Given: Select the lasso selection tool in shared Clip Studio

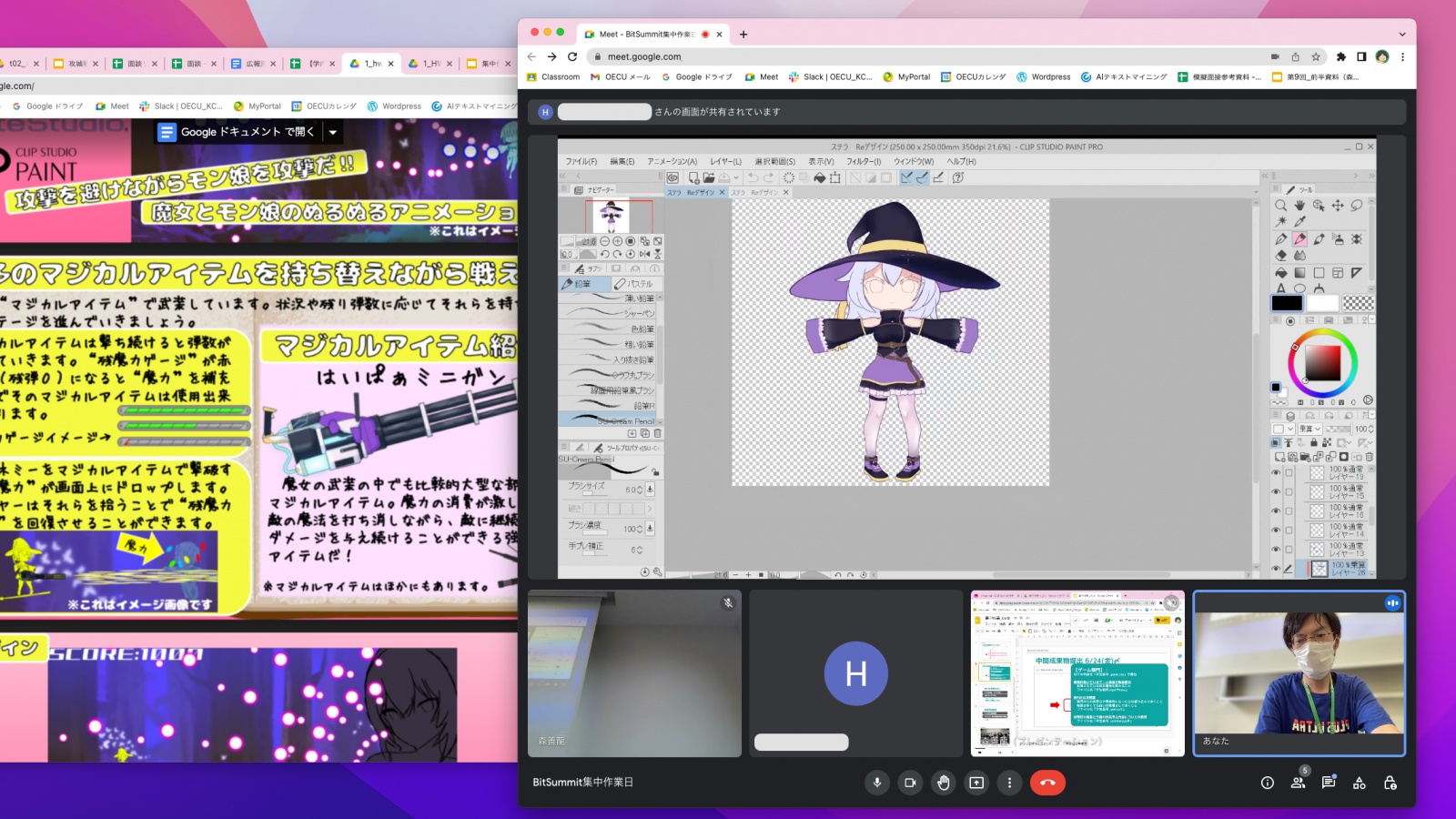Looking at the screenshot, I should [x=1357, y=206].
